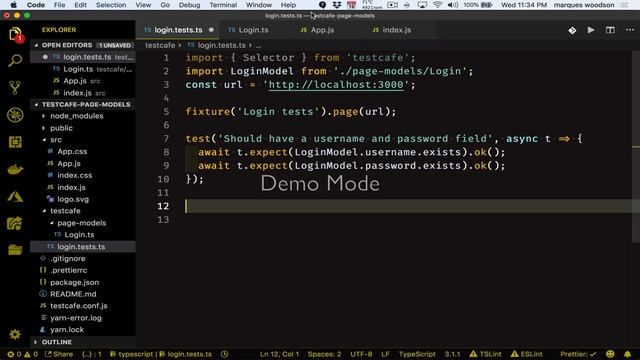The image size is (640, 360).
Task: Click LF end-of-line selector
Action: [385, 354]
